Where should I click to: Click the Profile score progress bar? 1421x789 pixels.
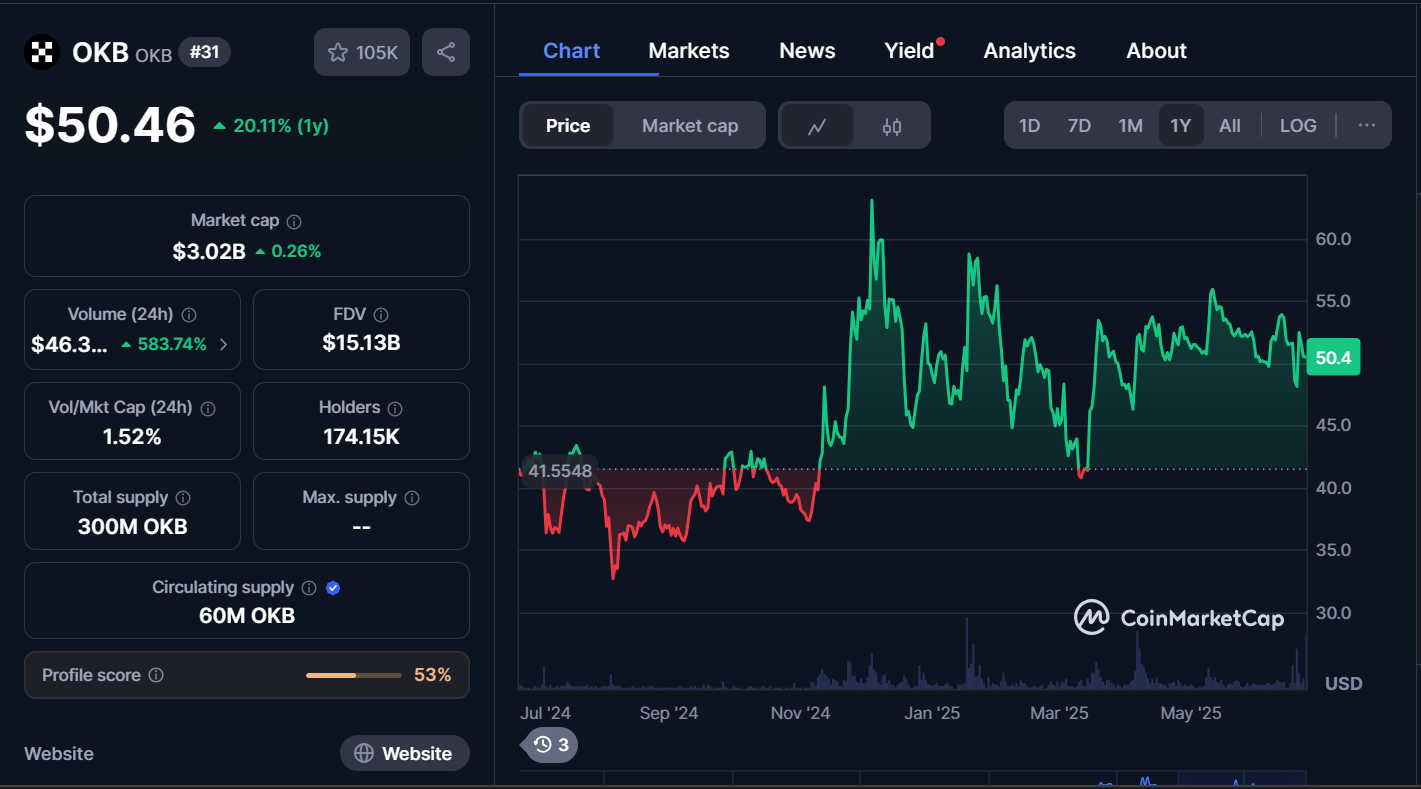354,676
